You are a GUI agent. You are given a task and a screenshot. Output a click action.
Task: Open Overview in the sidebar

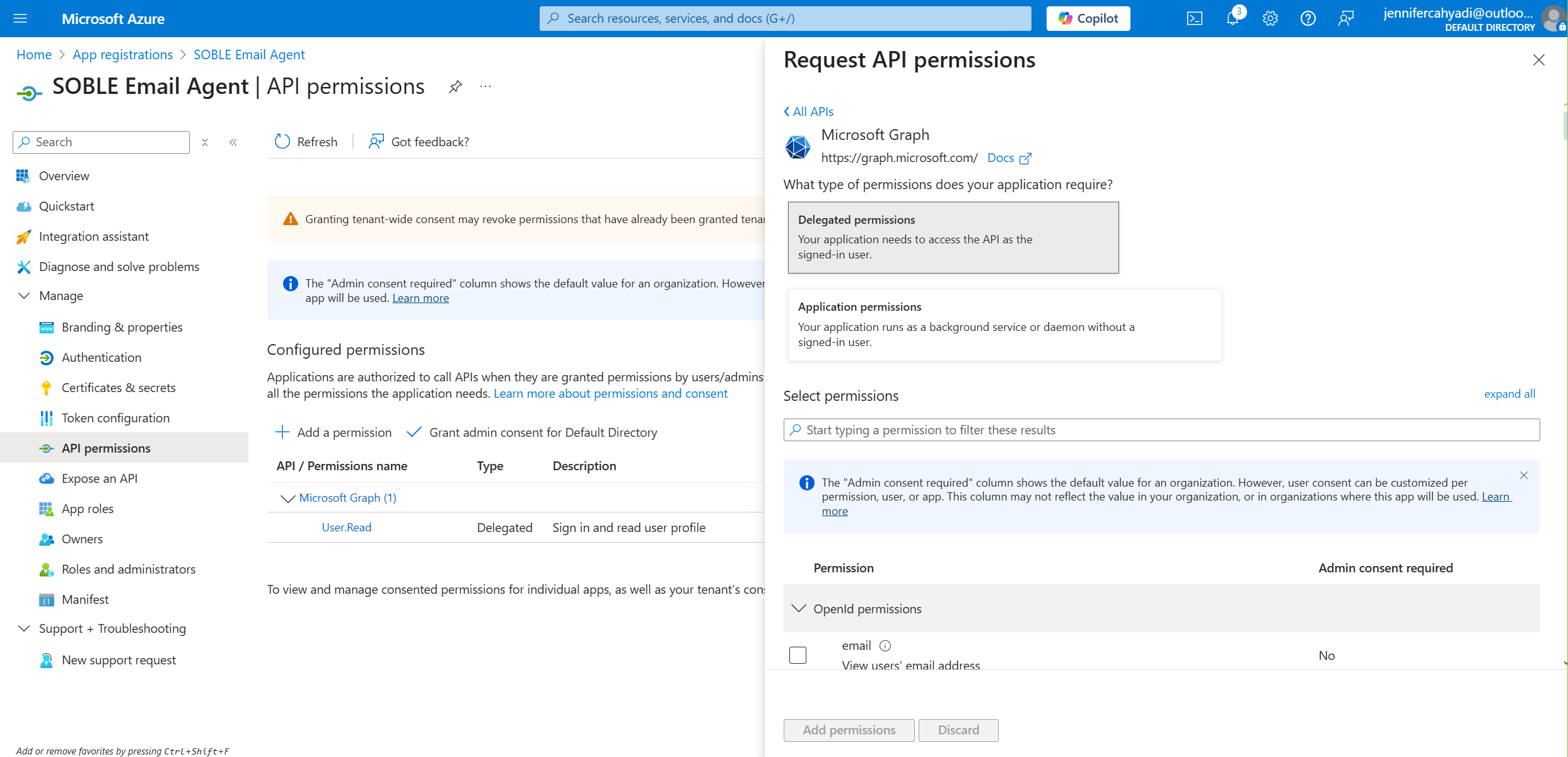coord(64,176)
